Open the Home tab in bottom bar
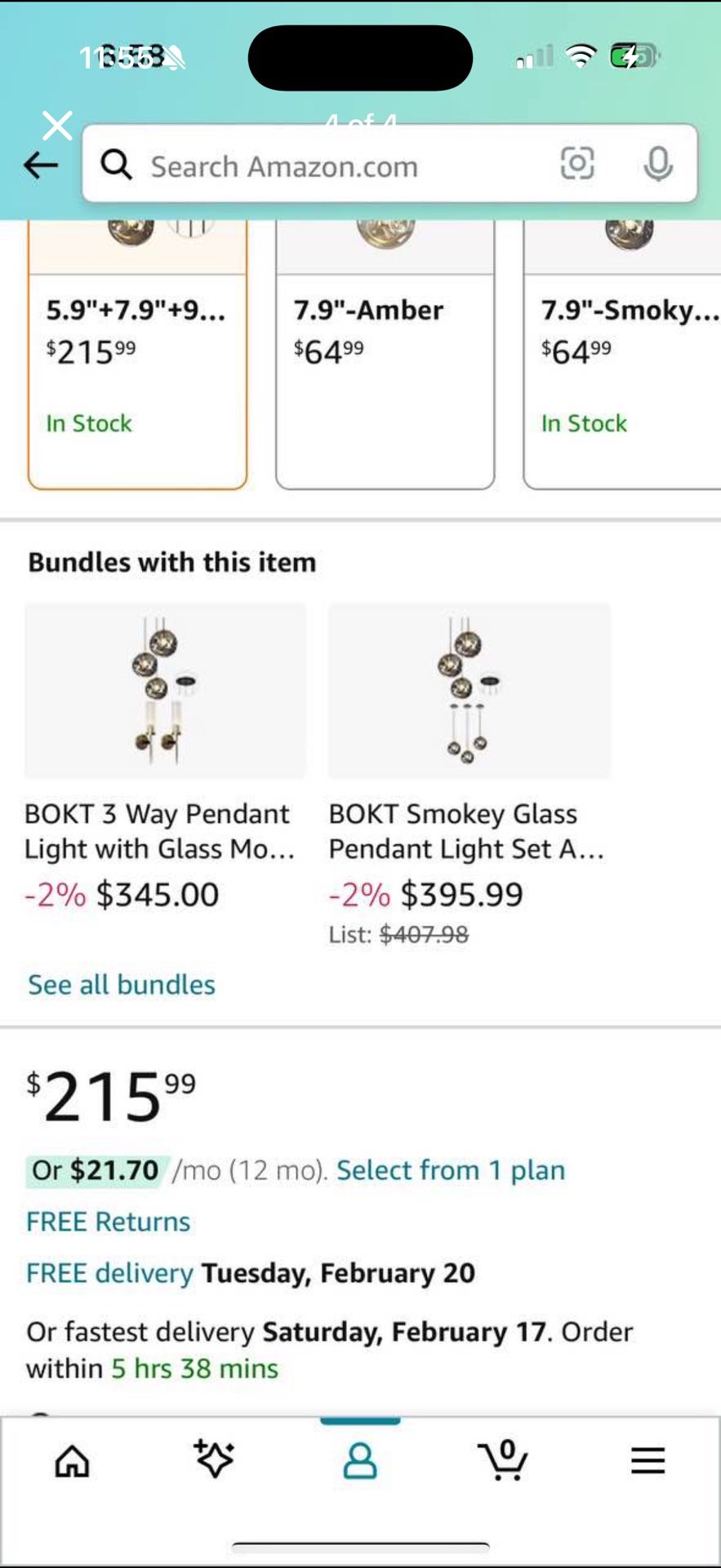Image resolution: width=721 pixels, height=1568 pixels. point(72,1462)
